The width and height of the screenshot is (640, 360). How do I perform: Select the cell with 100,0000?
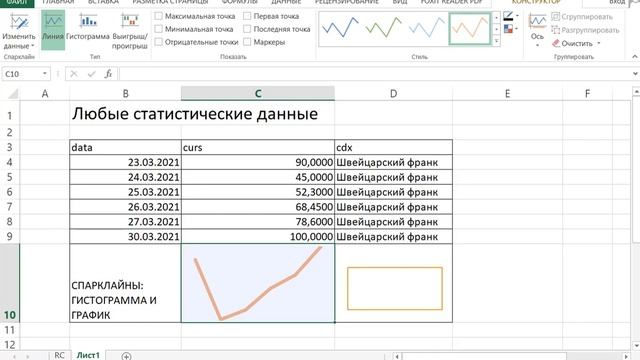click(258, 236)
